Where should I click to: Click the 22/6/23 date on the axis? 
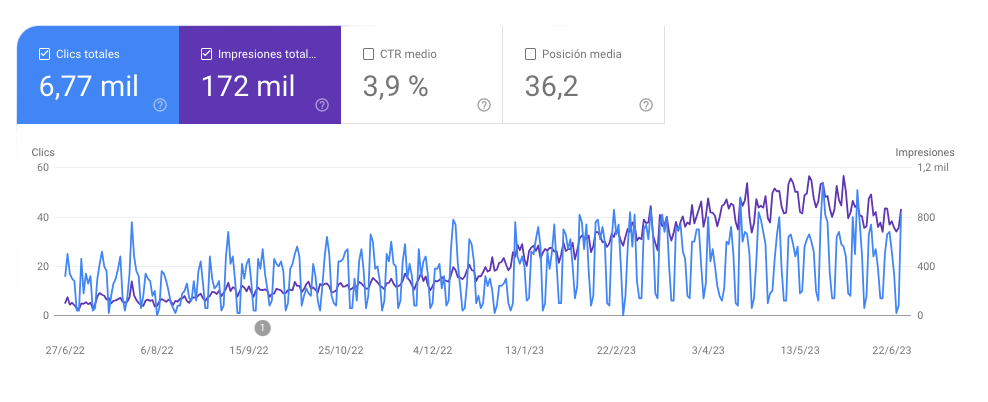[x=891, y=351]
